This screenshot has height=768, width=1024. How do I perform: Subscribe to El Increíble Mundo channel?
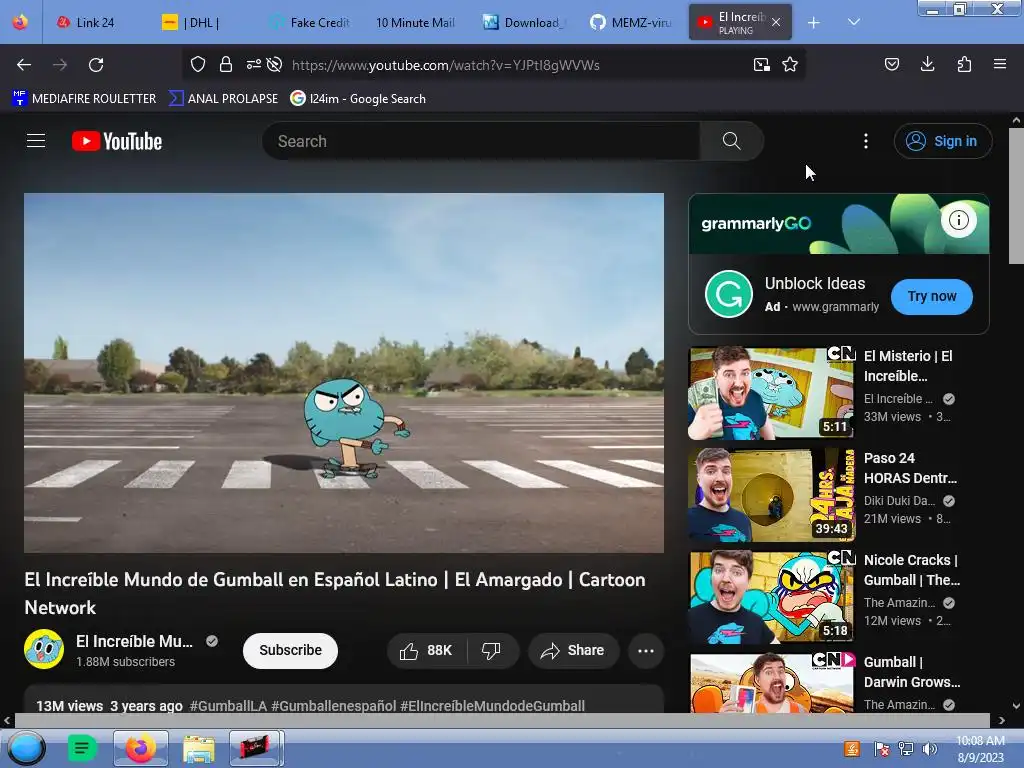(x=290, y=650)
